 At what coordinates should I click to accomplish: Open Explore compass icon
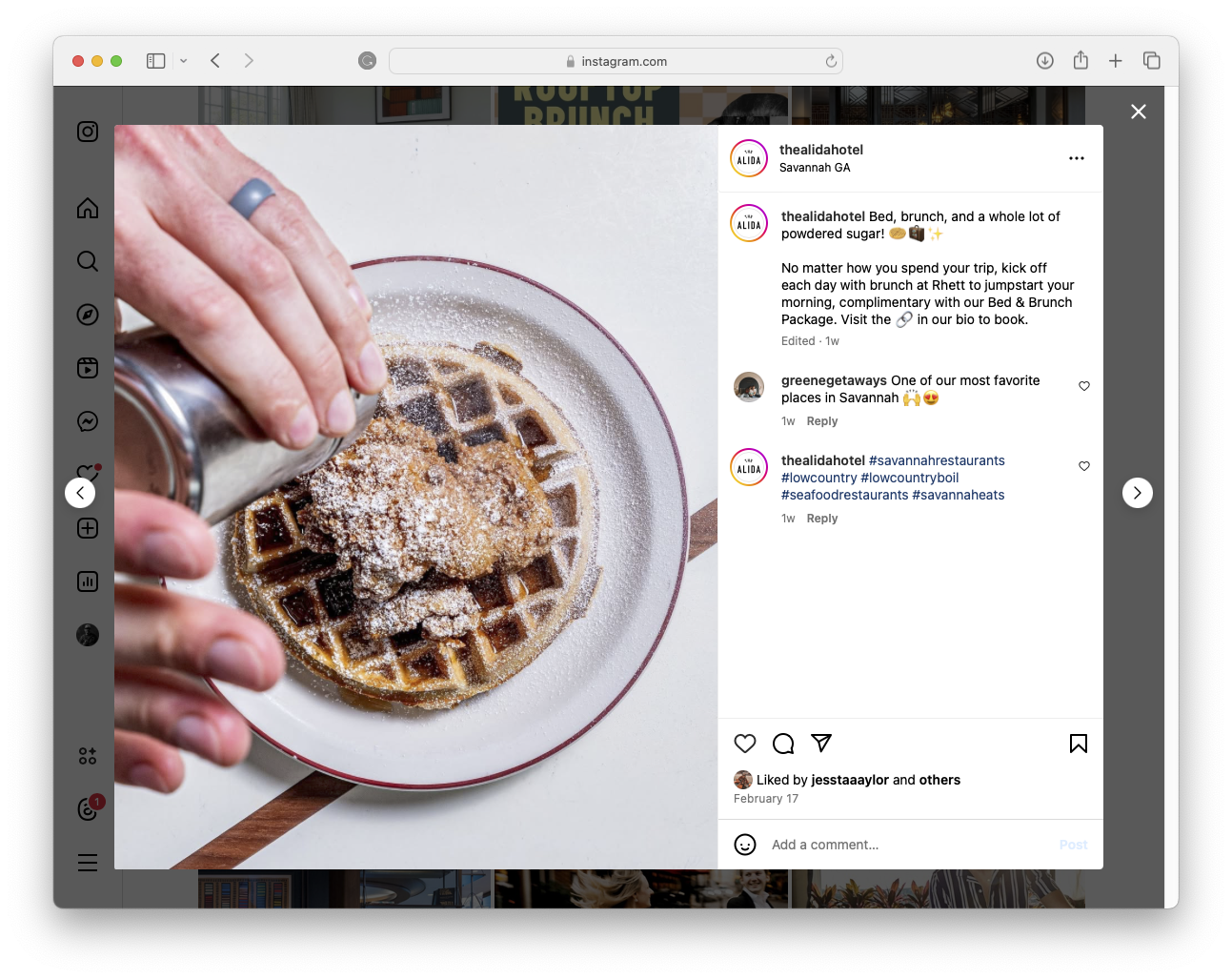(88, 315)
